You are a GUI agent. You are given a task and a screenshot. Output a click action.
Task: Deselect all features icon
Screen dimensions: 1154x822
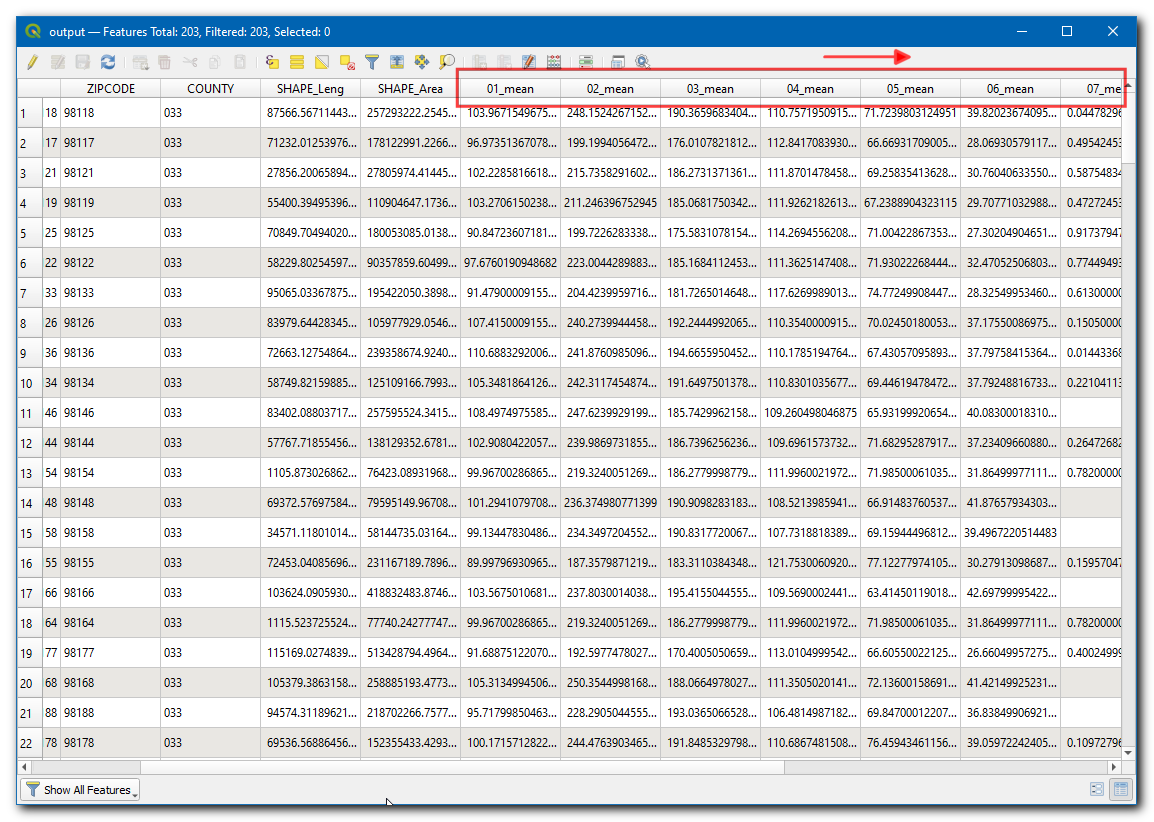347,62
